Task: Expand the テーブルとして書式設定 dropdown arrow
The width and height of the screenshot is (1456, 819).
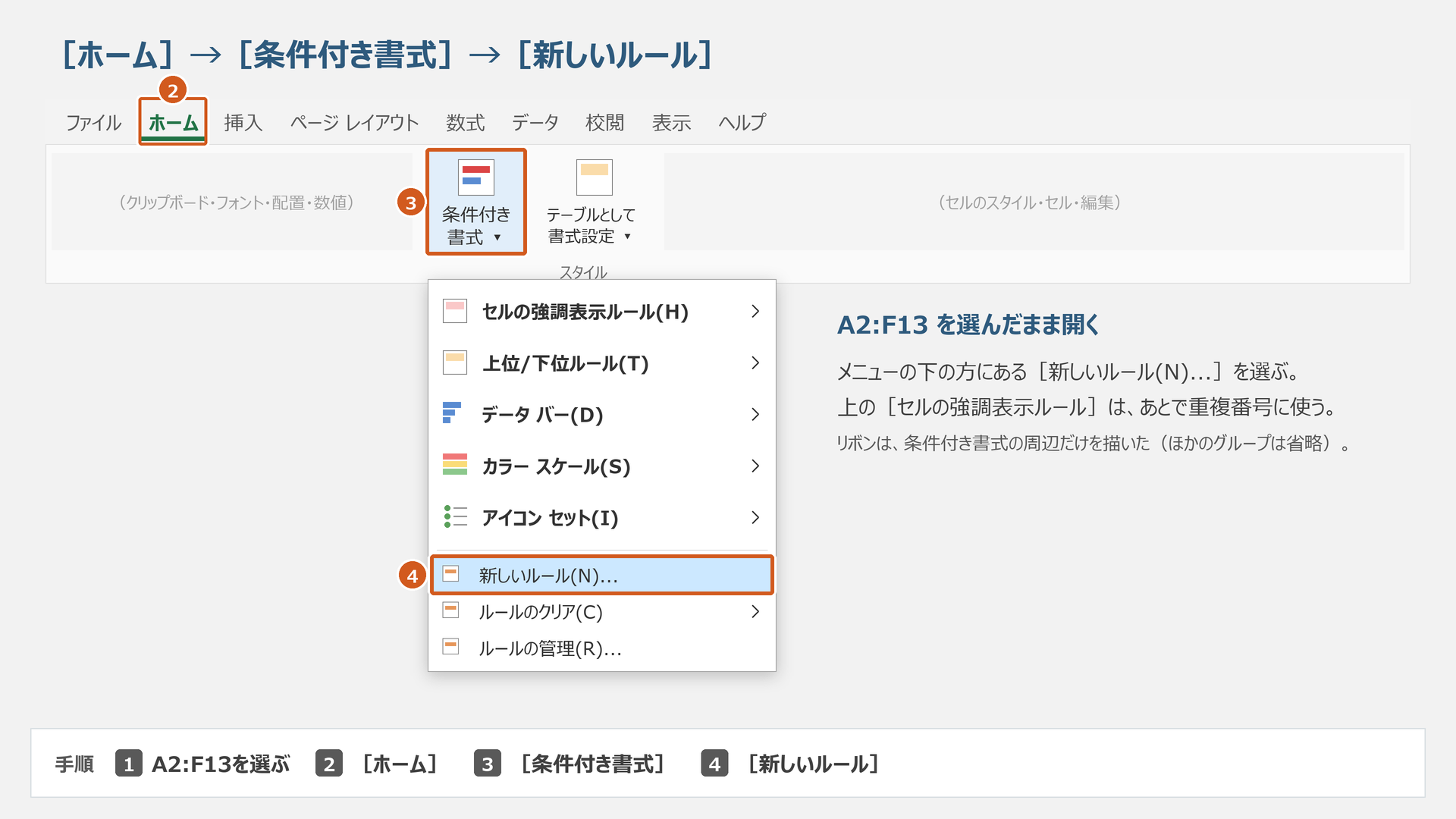Action: pyautogui.click(x=627, y=237)
